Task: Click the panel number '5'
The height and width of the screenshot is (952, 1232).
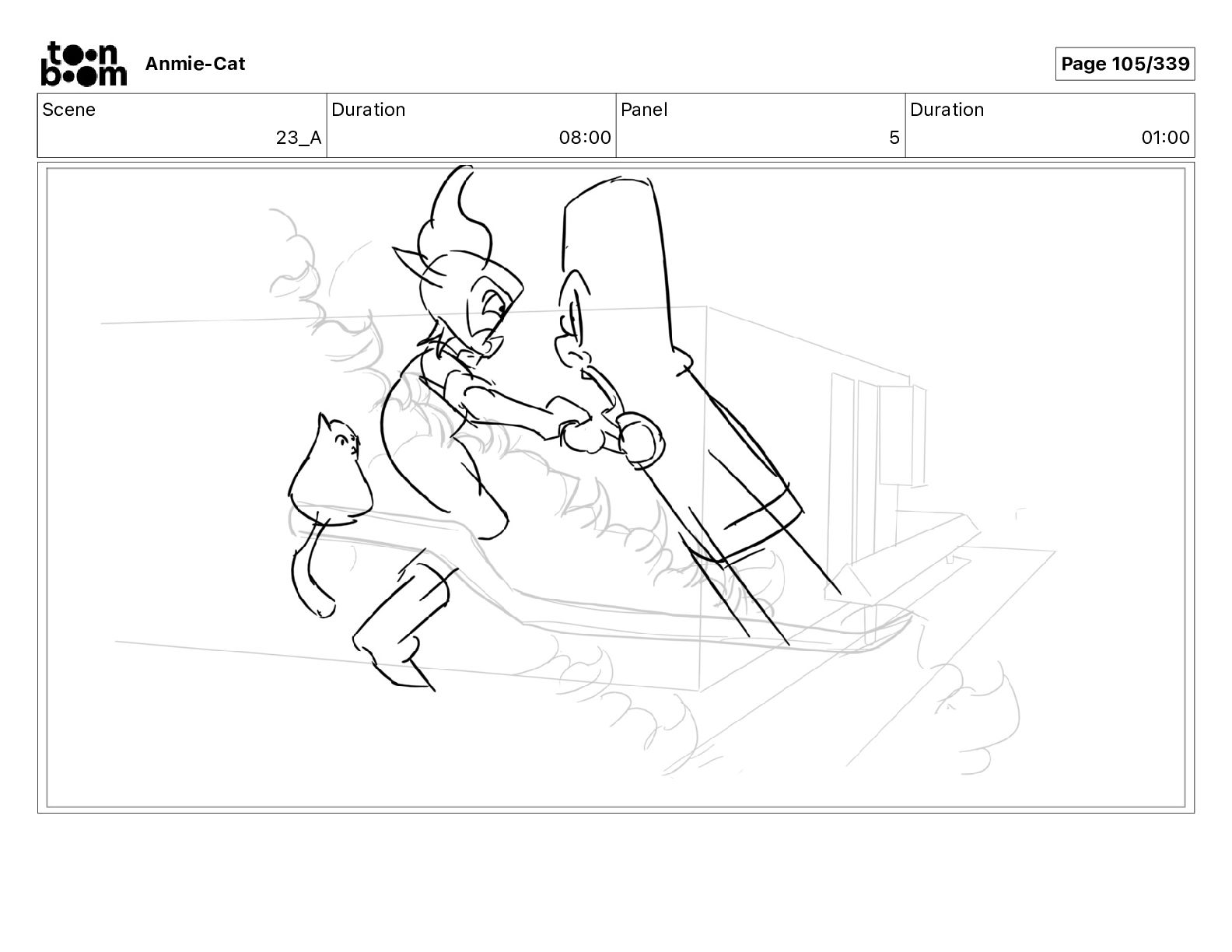Action: (894, 138)
